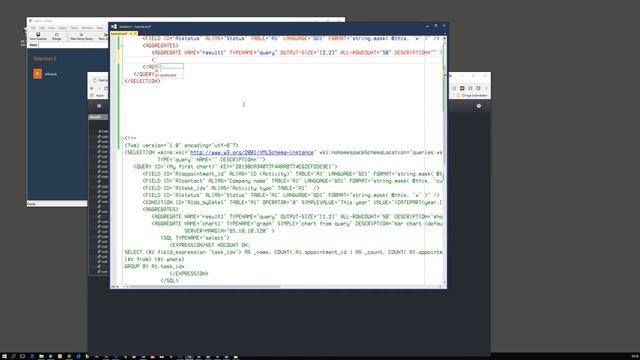Open the w3.org XMLSchema-instance hyperlink in the code
This screenshot has height=360, width=640.
pos(251,152)
